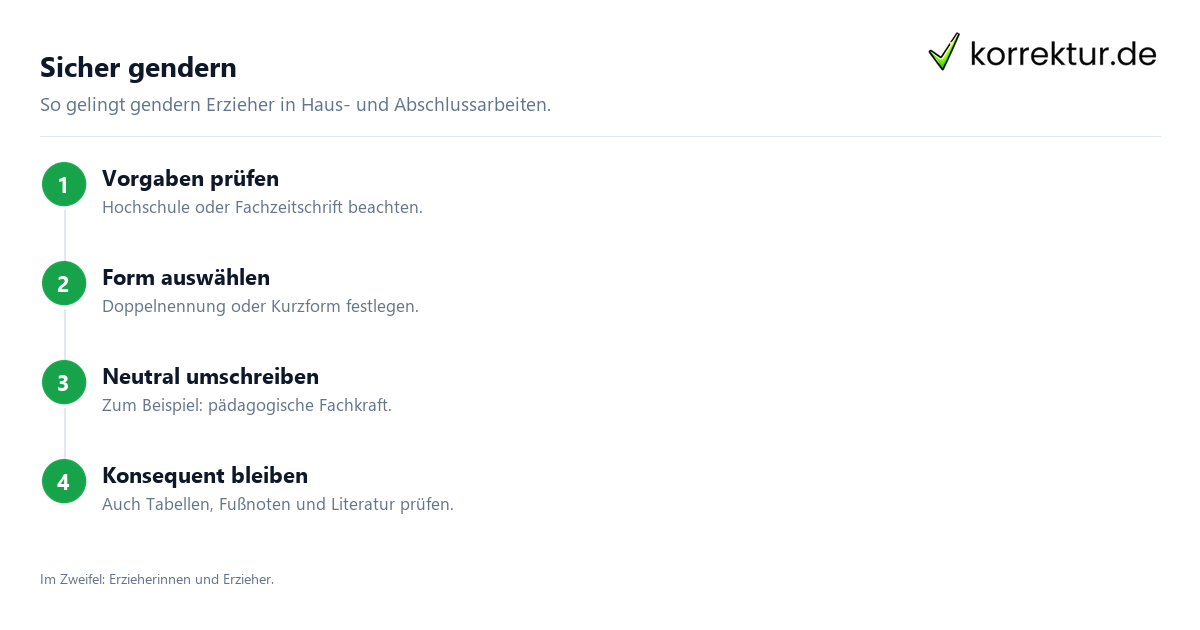This screenshot has width=1200, height=630.
Task: Click the 'Im Zweifel' footer note
Action: coord(157,579)
